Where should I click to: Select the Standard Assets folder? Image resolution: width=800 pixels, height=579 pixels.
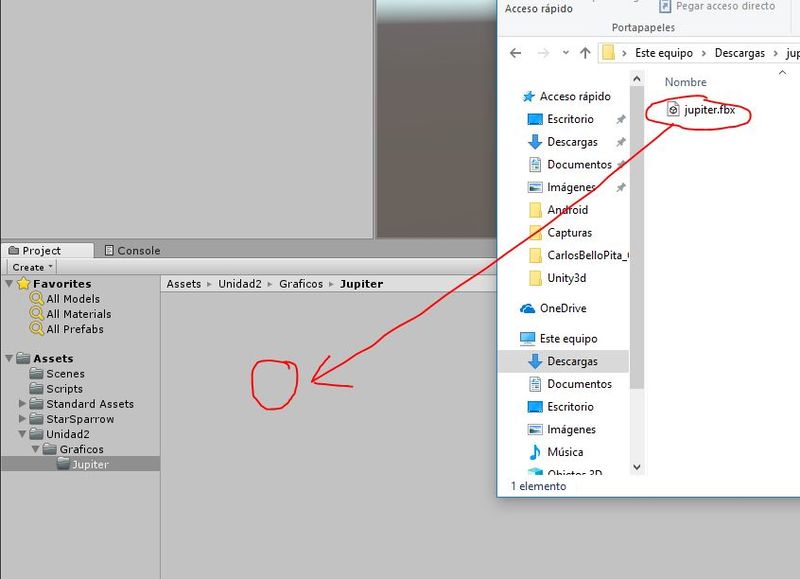tap(90, 404)
